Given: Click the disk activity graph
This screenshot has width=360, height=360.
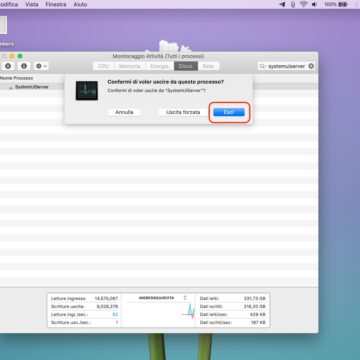Looking at the screenshot, I should tap(189, 311).
